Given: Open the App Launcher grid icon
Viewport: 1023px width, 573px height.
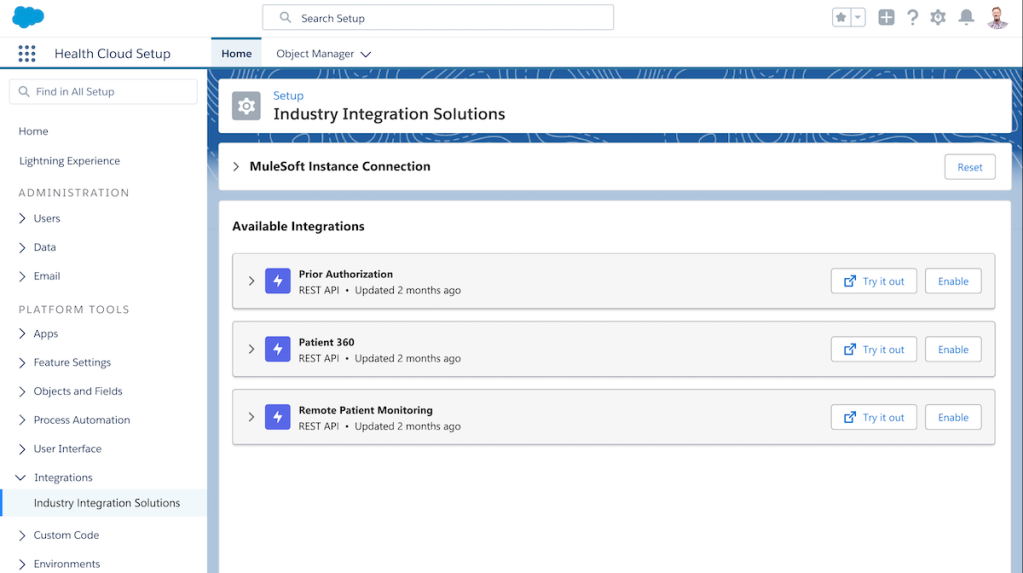Looking at the screenshot, I should click(x=27, y=54).
